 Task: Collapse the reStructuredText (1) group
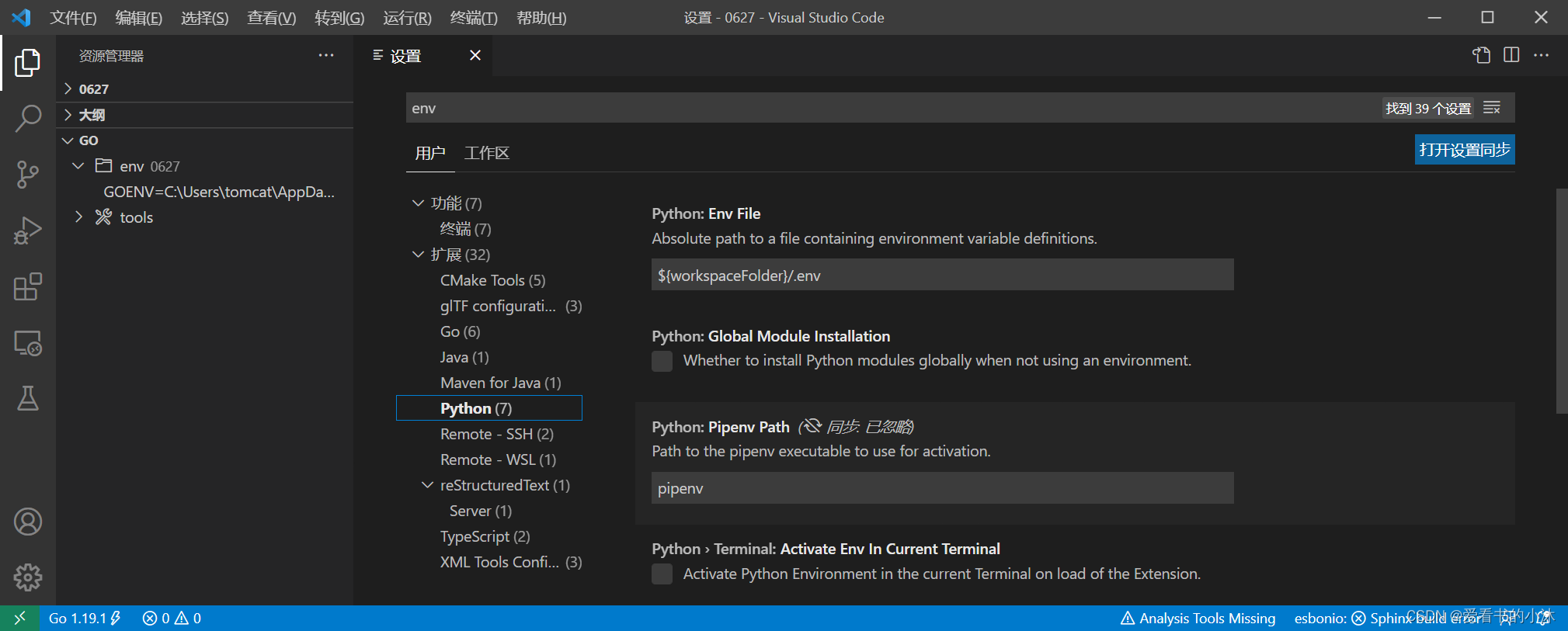(x=427, y=485)
